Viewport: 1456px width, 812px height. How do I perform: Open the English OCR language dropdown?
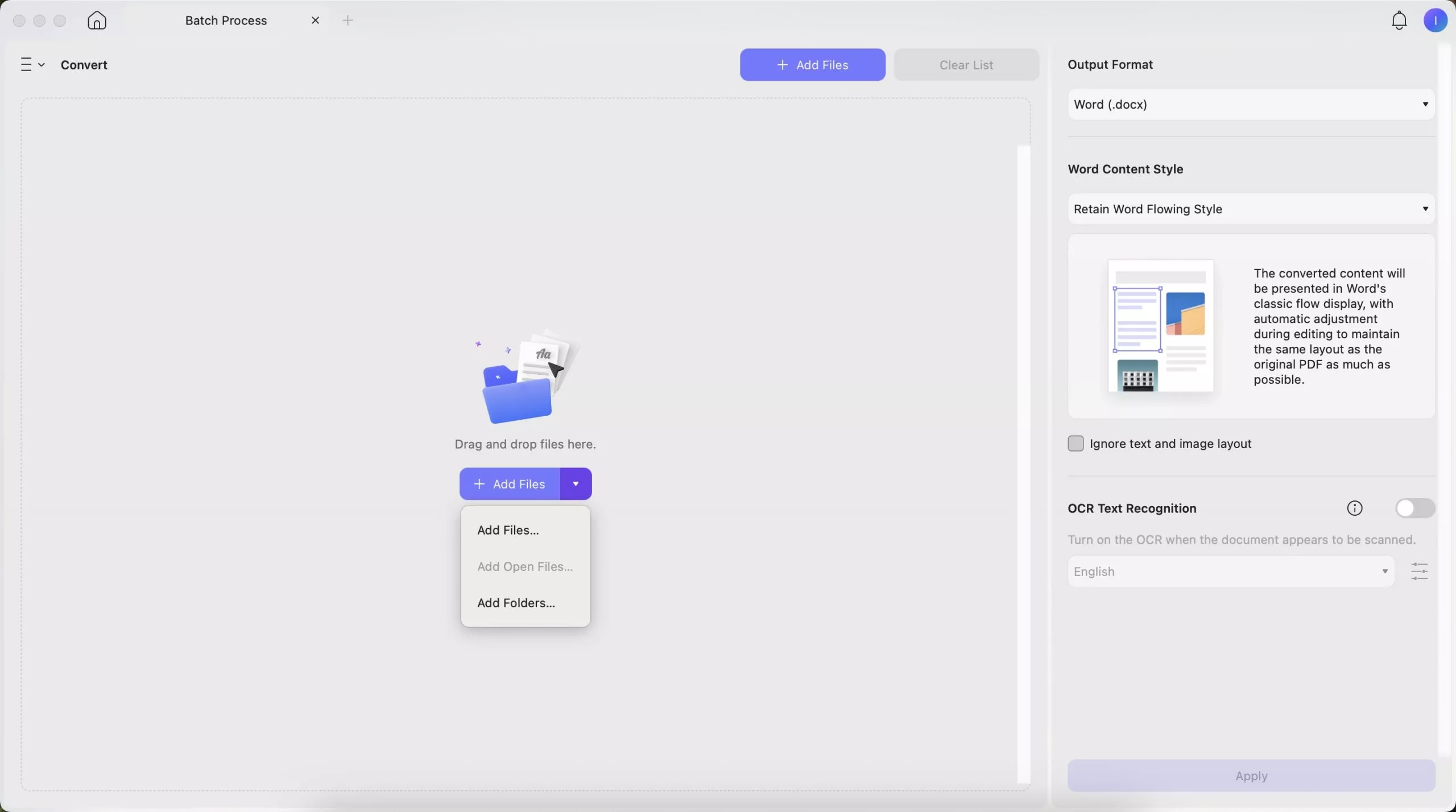1230,571
